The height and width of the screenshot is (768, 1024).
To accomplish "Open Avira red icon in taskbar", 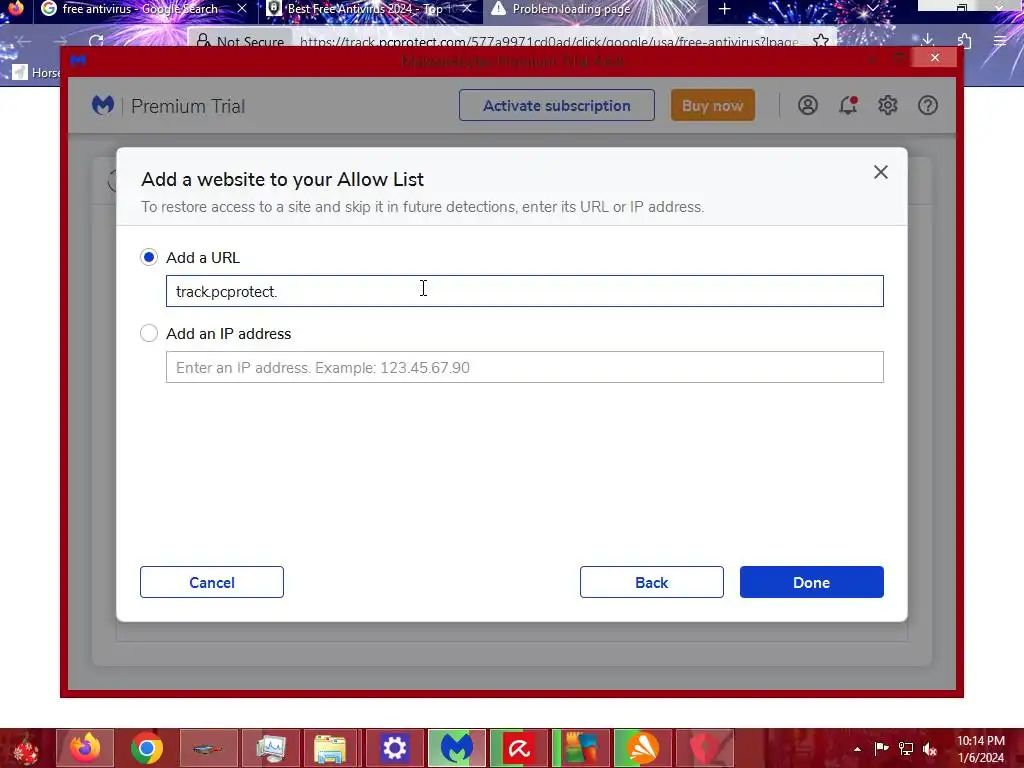I will (519, 748).
